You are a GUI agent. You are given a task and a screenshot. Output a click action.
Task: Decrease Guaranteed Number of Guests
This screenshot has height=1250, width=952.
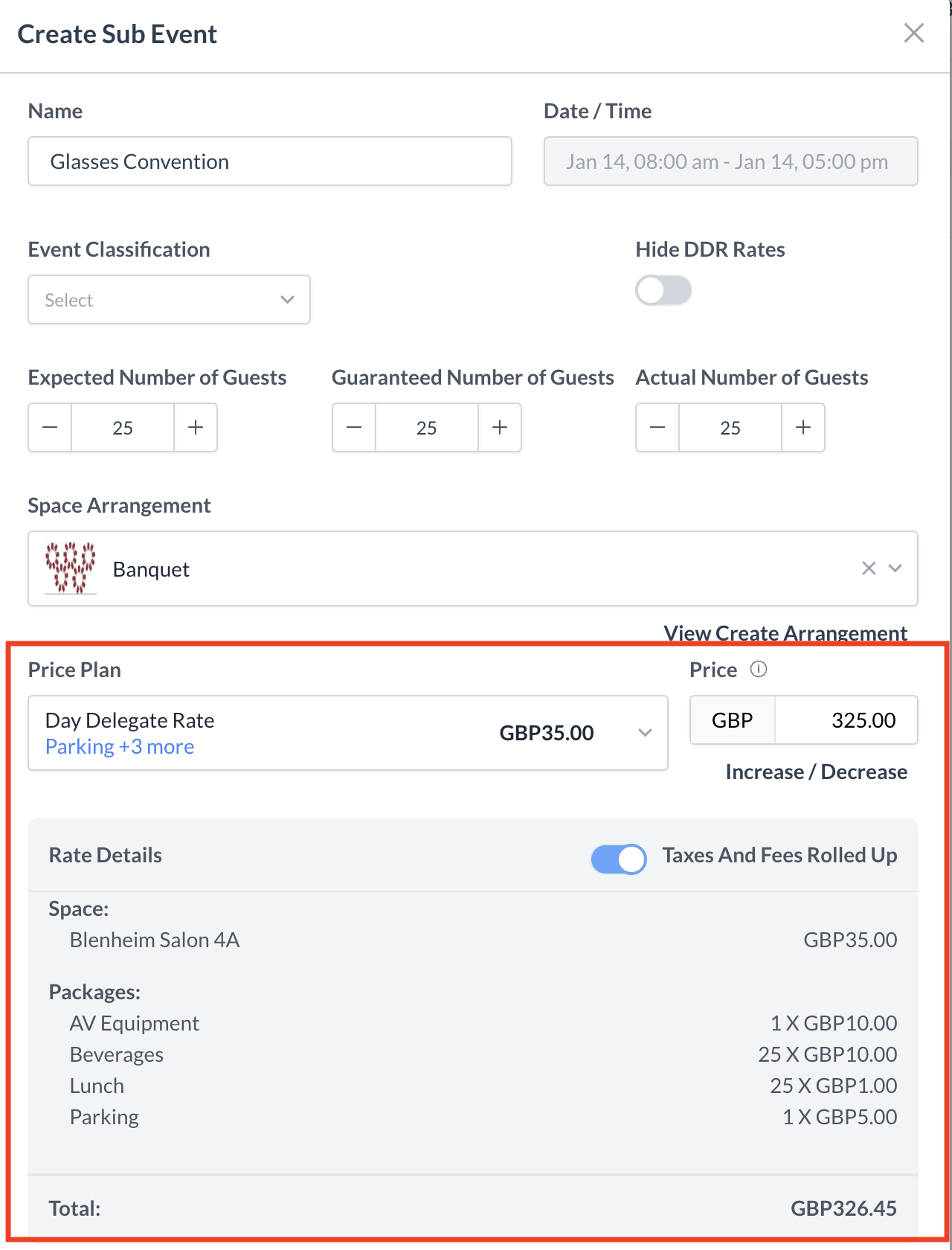pyautogui.click(x=354, y=428)
